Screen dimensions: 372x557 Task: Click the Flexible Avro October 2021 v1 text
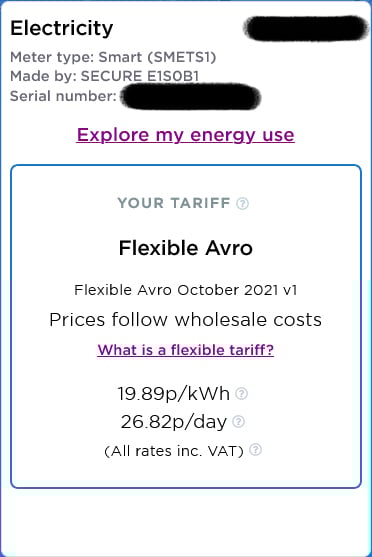coord(185,290)
